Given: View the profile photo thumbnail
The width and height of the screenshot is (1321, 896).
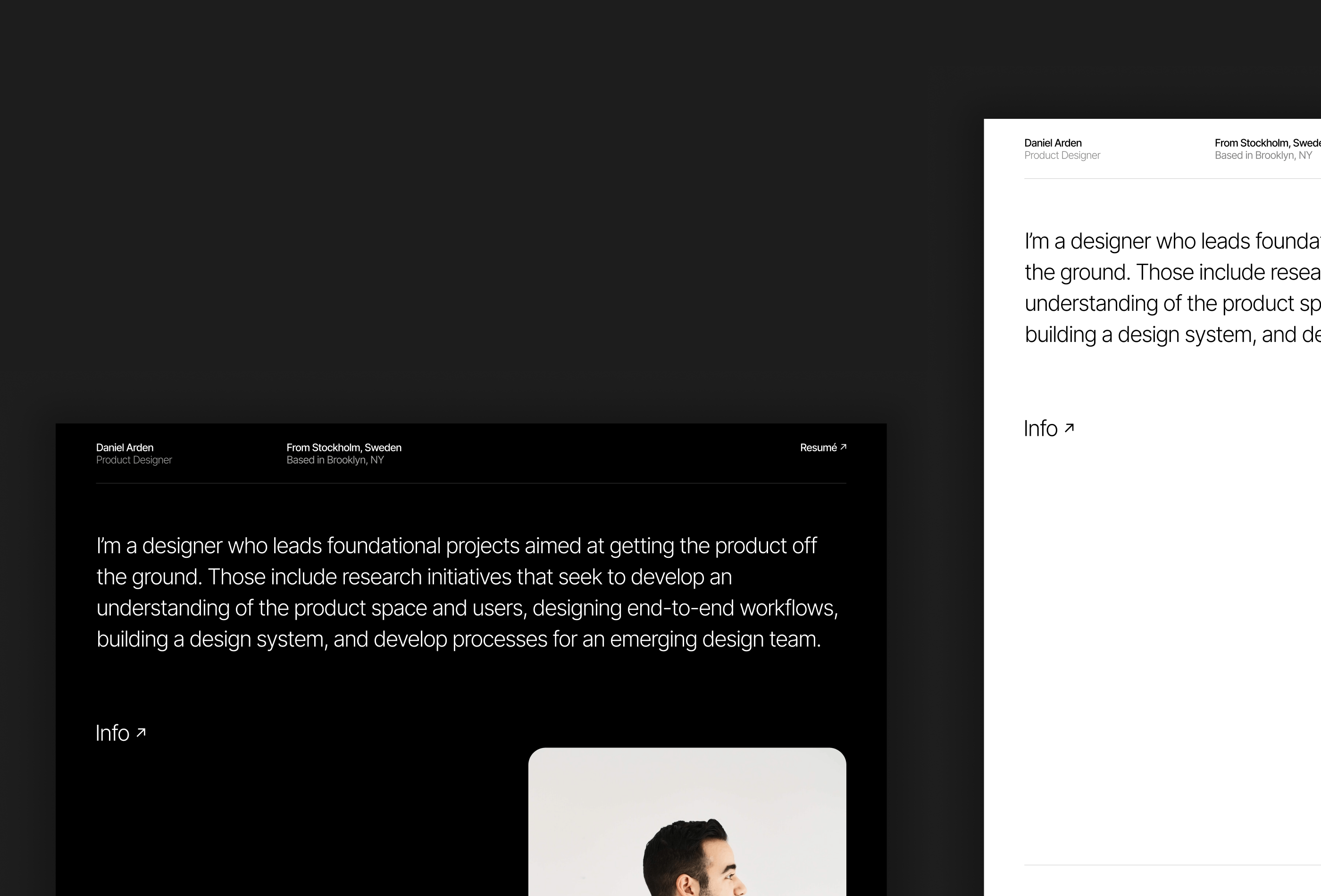Looking at the screenshot, I should point(687,821).
